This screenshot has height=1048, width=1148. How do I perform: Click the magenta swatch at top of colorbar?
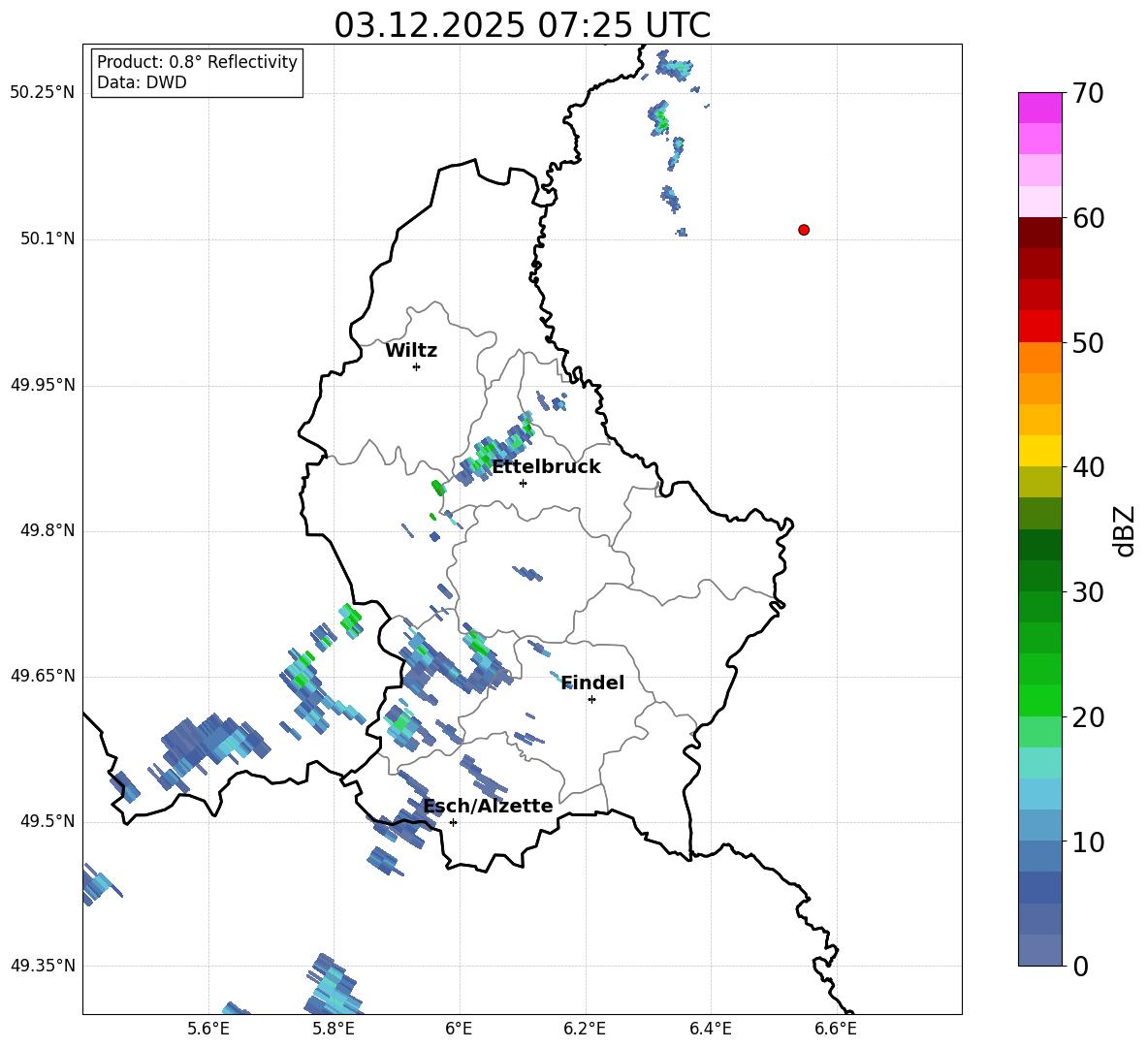(1039, 108)
